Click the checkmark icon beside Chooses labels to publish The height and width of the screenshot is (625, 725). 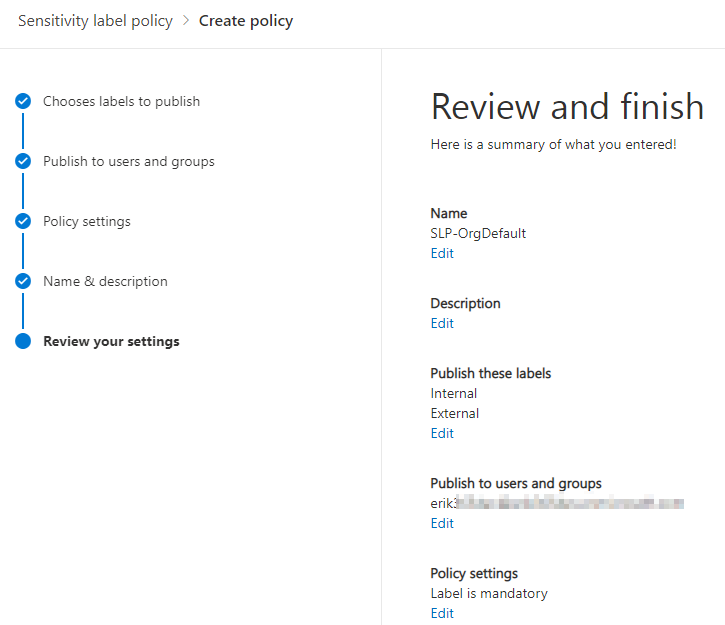click(x=23, y=101)
